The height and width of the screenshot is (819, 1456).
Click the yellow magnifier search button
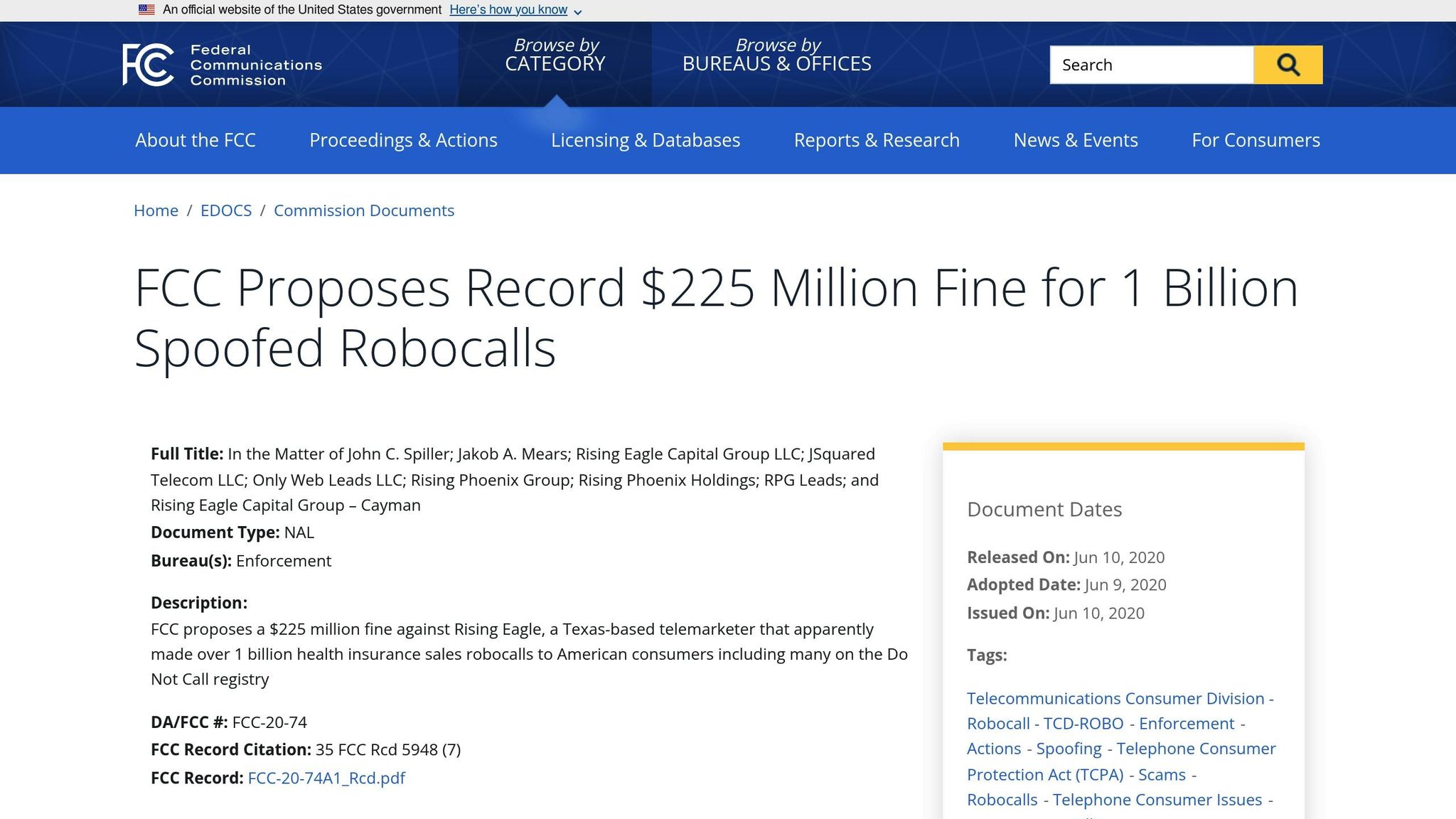click(1288, 65)
